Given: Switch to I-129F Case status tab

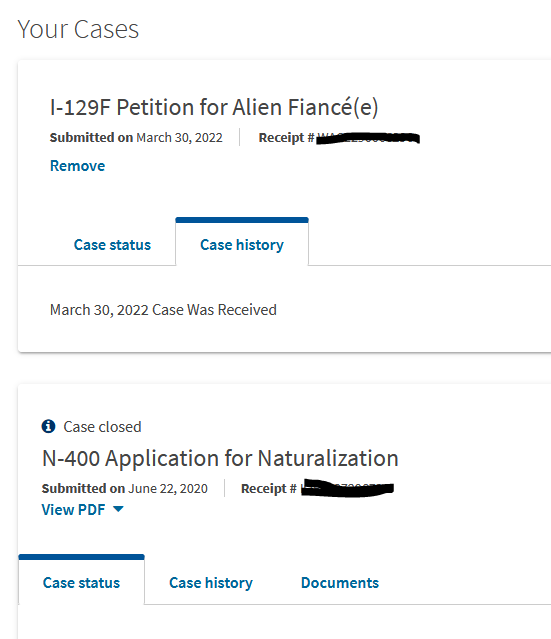Looking at the screenshot, I should (112, 245).
